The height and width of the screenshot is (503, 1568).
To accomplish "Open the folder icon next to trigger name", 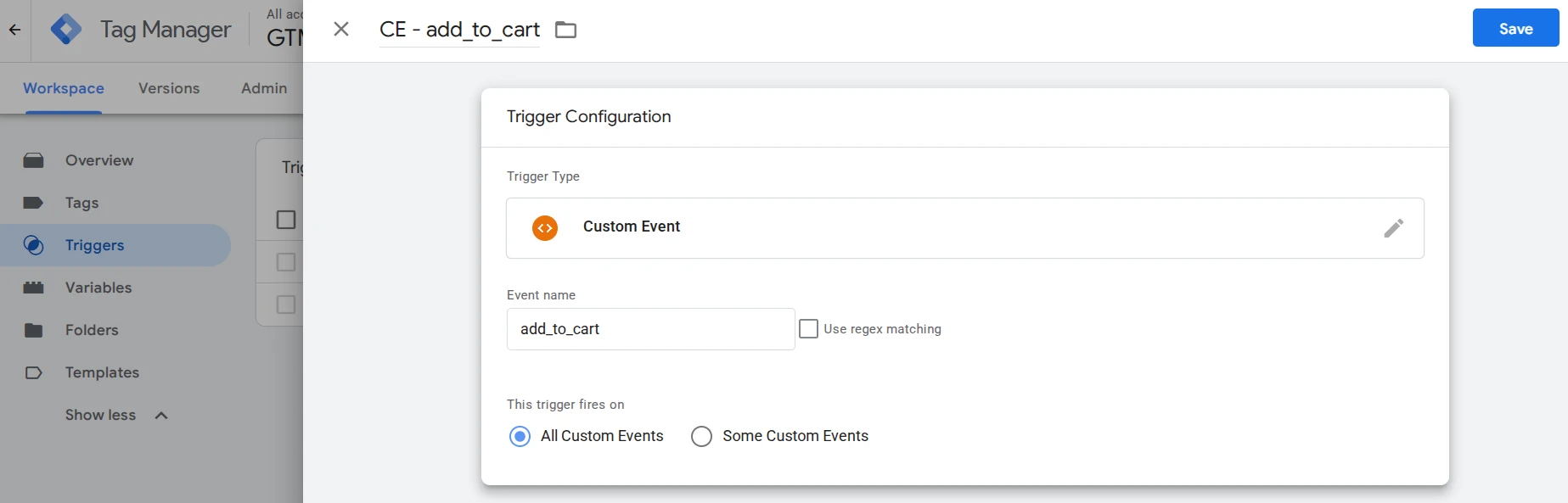I will coord(565,30).
